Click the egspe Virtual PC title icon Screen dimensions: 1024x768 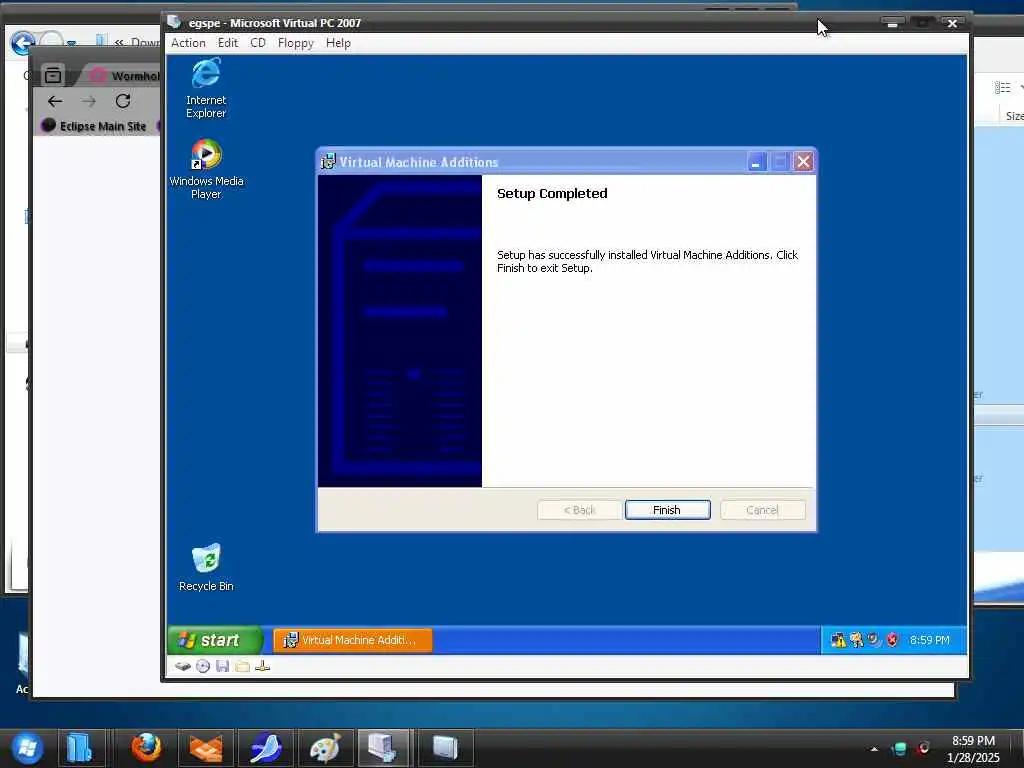tap(174, 22)
